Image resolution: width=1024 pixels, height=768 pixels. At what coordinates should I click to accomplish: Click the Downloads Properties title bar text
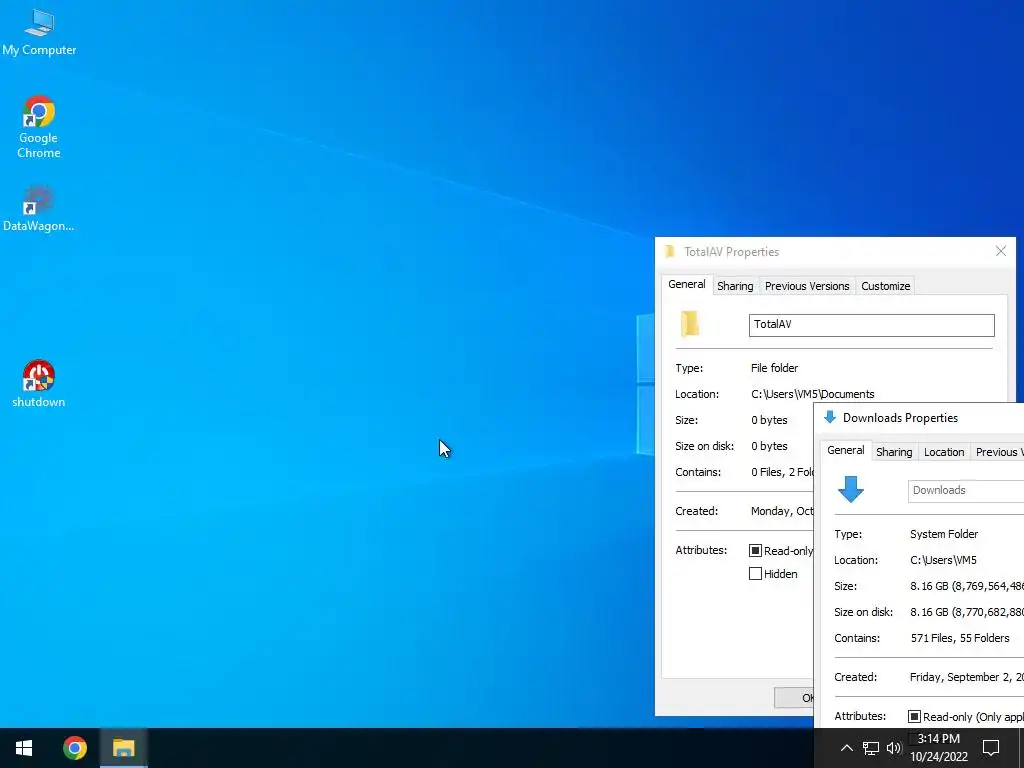[901, 418]
